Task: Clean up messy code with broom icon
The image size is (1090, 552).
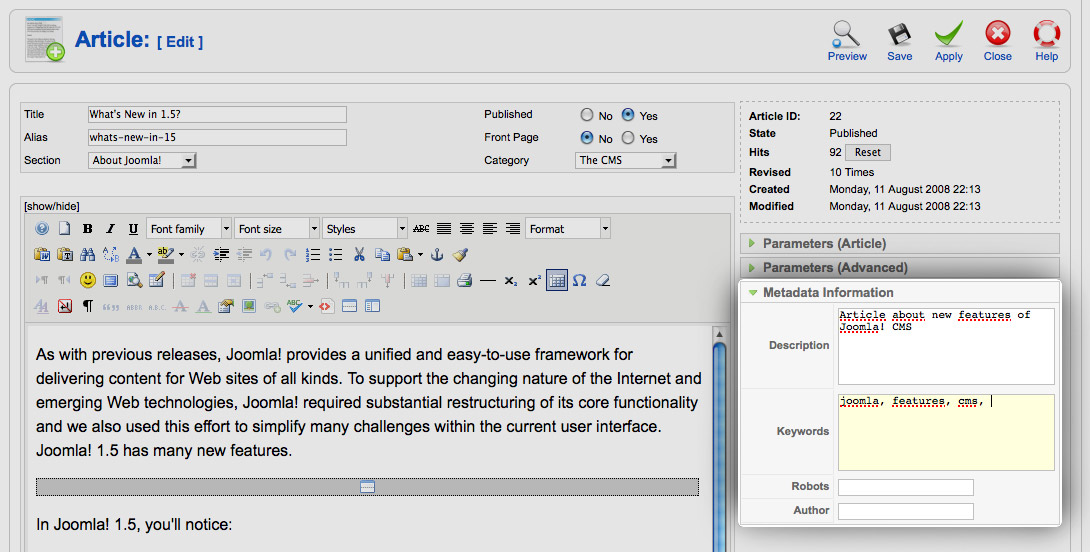Action: (x=459, y=254)
